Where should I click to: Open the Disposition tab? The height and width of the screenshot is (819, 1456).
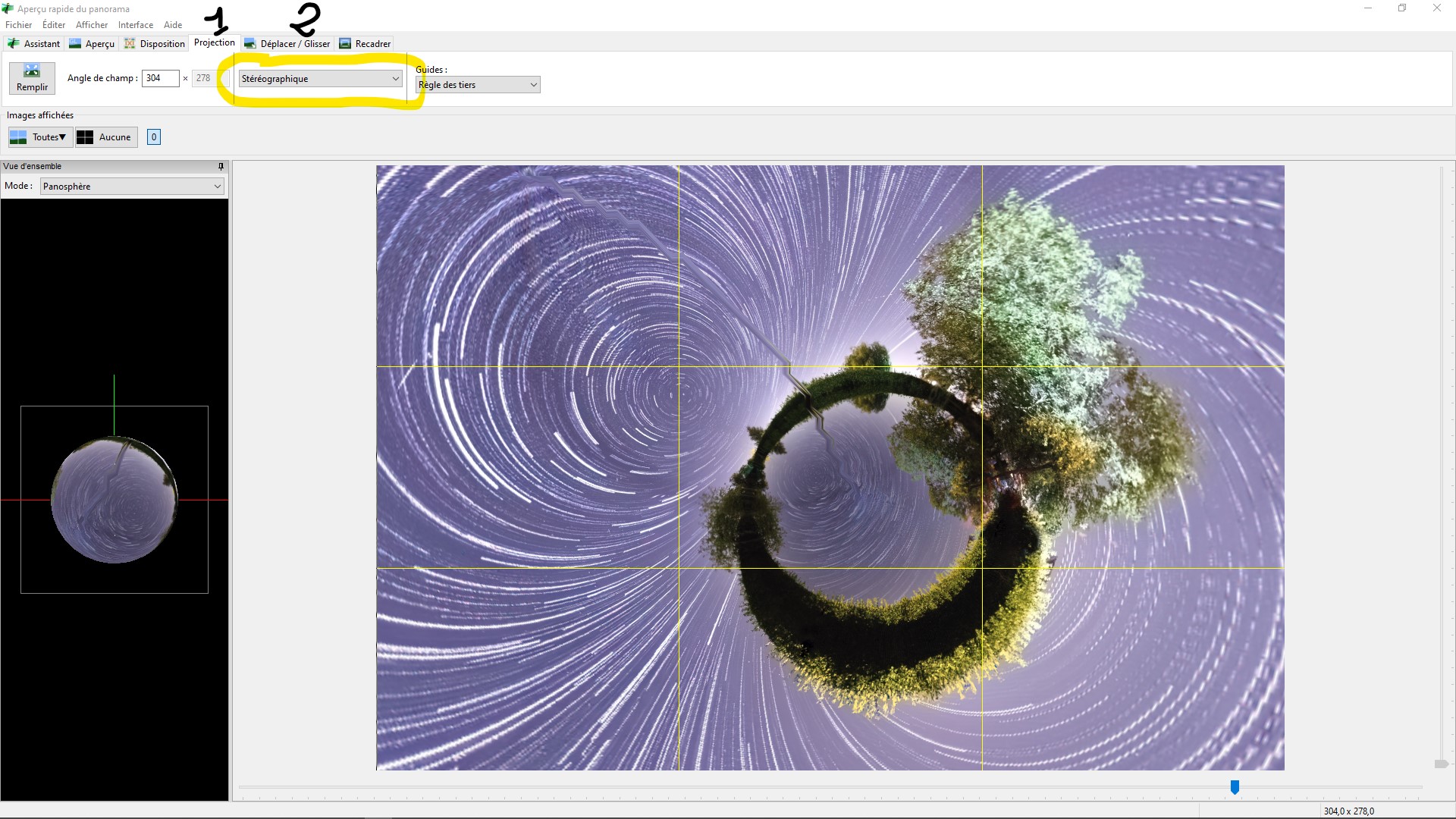coord(154,44)
